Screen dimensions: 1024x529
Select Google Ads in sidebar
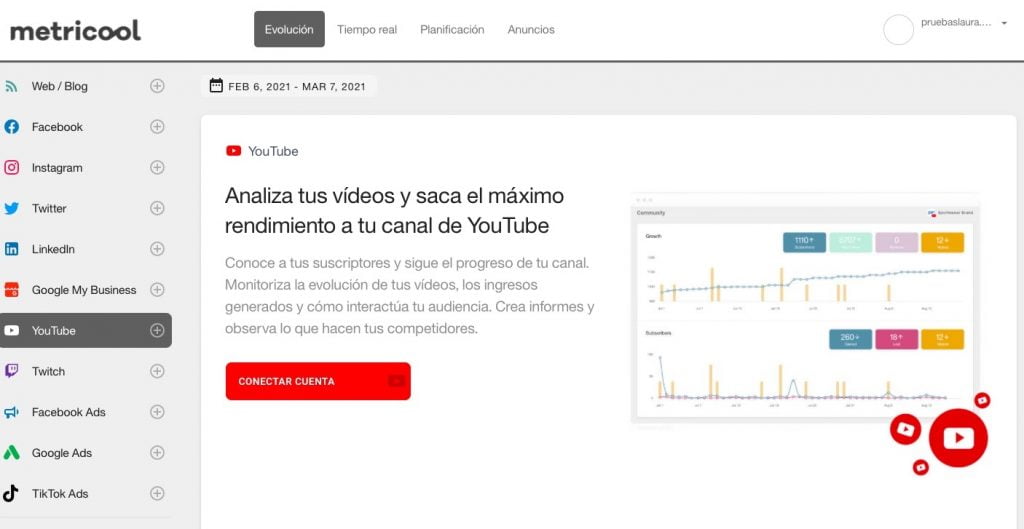point(62,453)
